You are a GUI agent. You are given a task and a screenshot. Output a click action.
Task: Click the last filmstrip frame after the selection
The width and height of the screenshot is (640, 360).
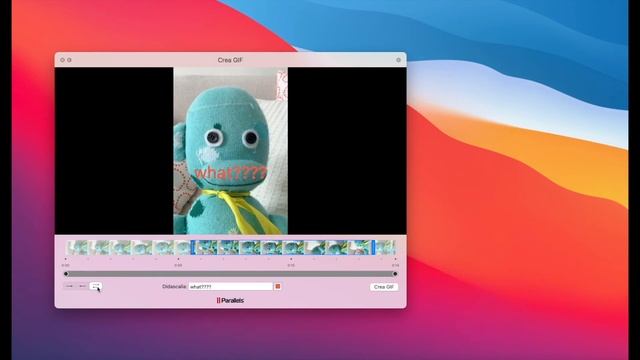[385, 248]
